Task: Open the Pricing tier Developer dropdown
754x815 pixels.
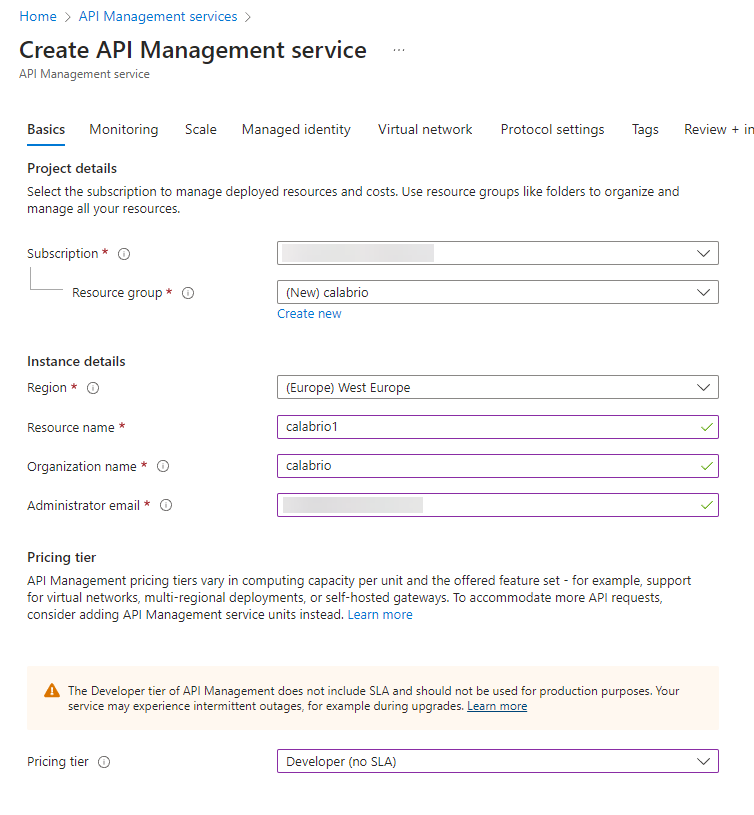Action: click(x=498, y=761)
